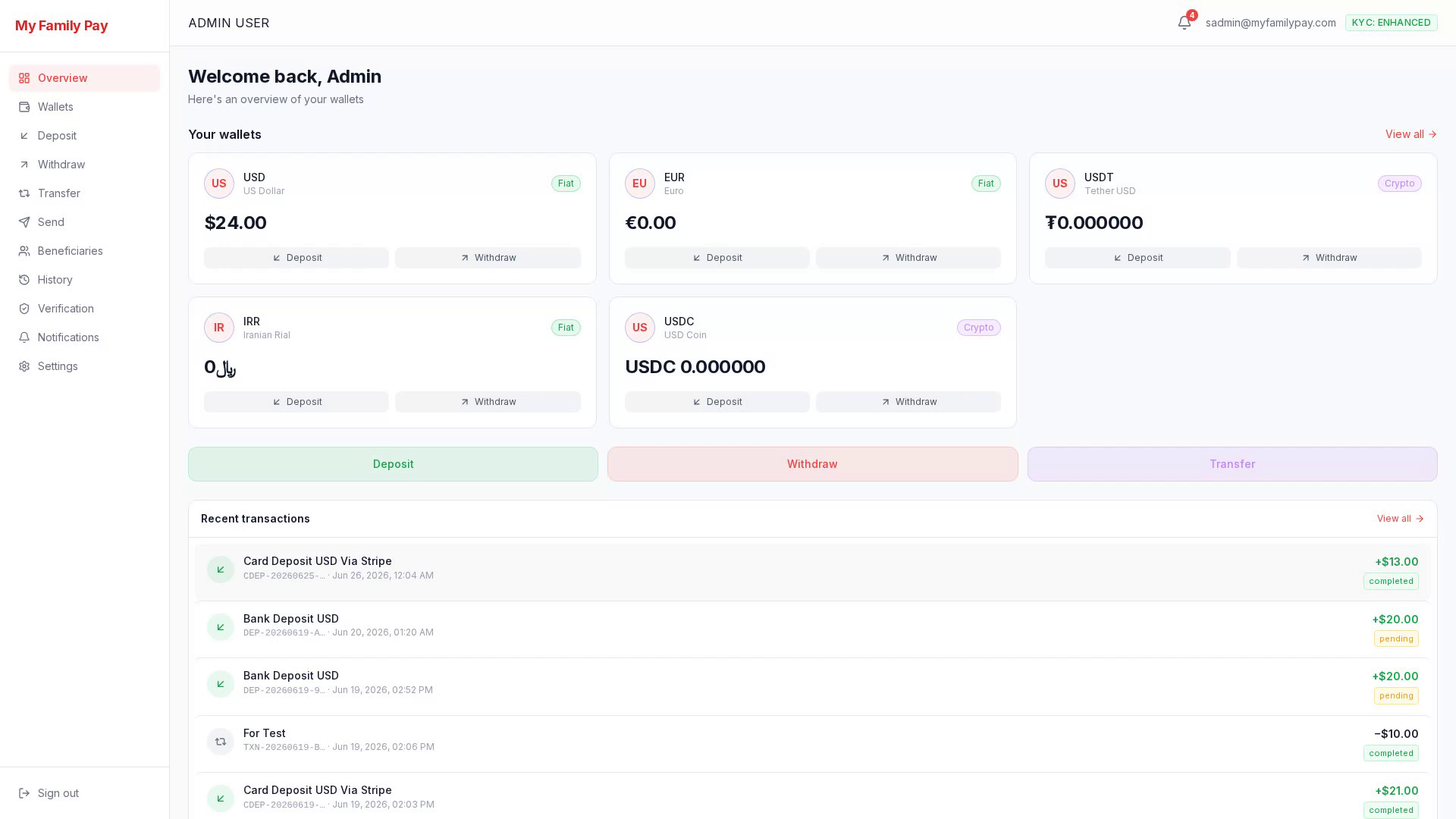
Task: Click the USDC wallet US badge icon
Action: coord(639,328)
